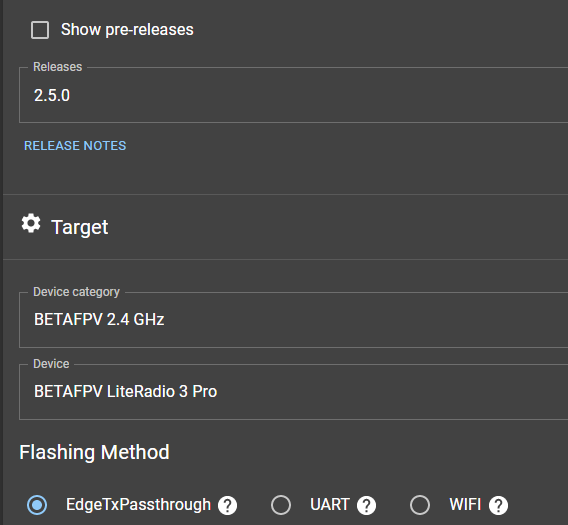Click the Flashing Method heading
The height and width of the screenshot is (525, 568).
point(94,452)
